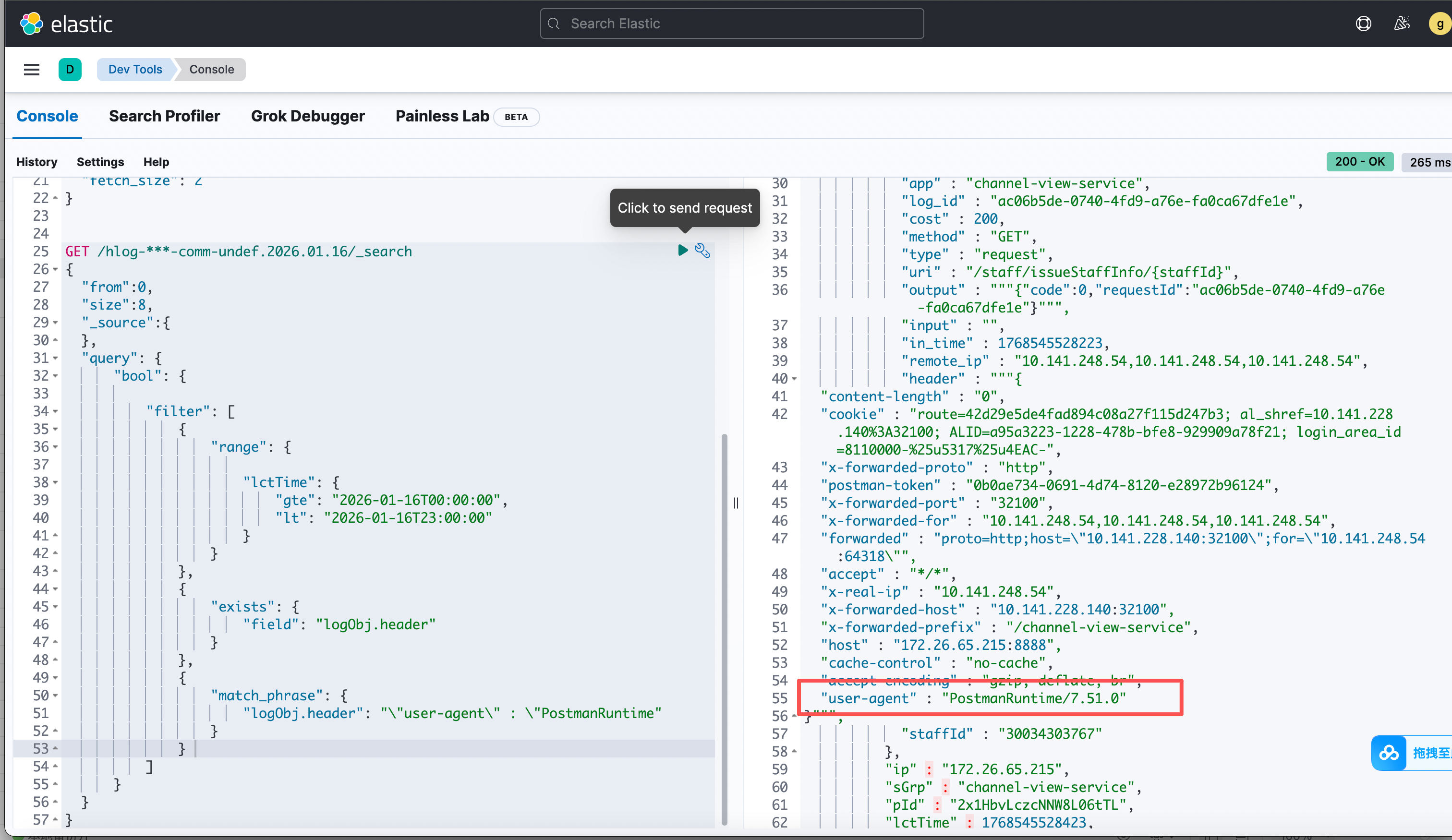The width and height of the screenshot is (1452, 840).
Task: Open the user avatar menu
Action: tap(1440, 24)
